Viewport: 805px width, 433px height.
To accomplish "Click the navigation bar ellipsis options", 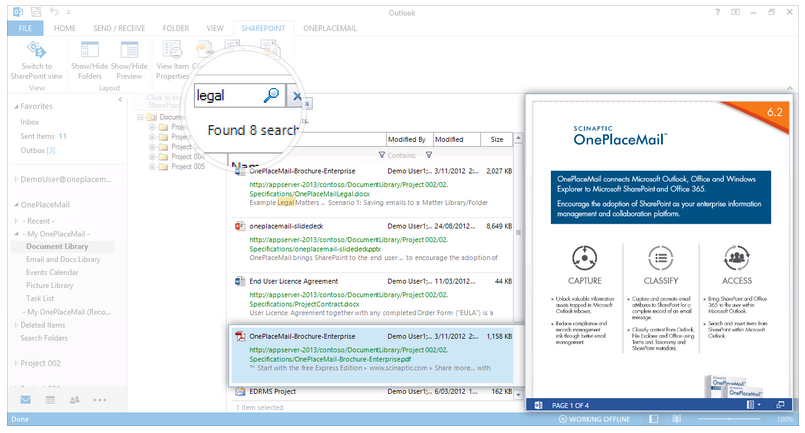I will tap(100, 399).
